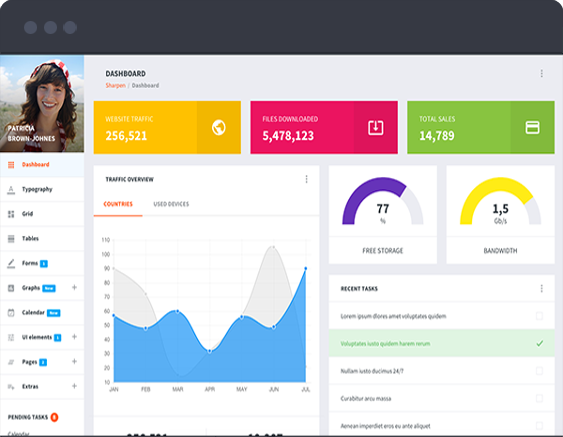Click the Files Downloaded 5,478,123 value

(288, 136)
